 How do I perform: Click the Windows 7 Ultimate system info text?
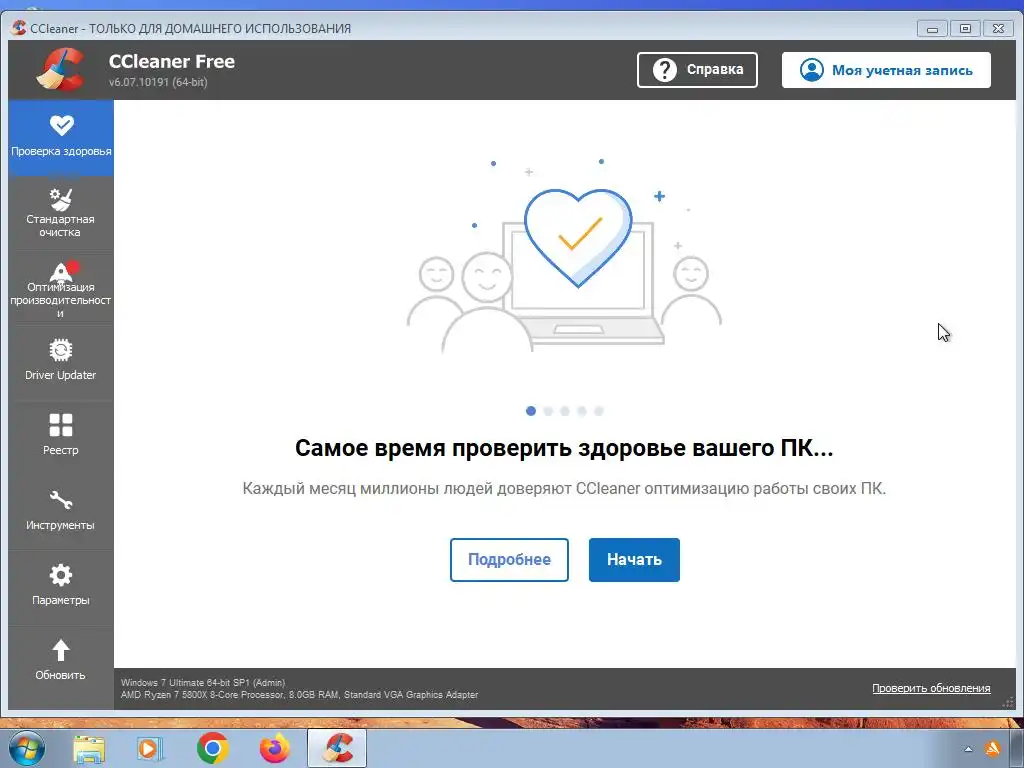coord(202,682)
